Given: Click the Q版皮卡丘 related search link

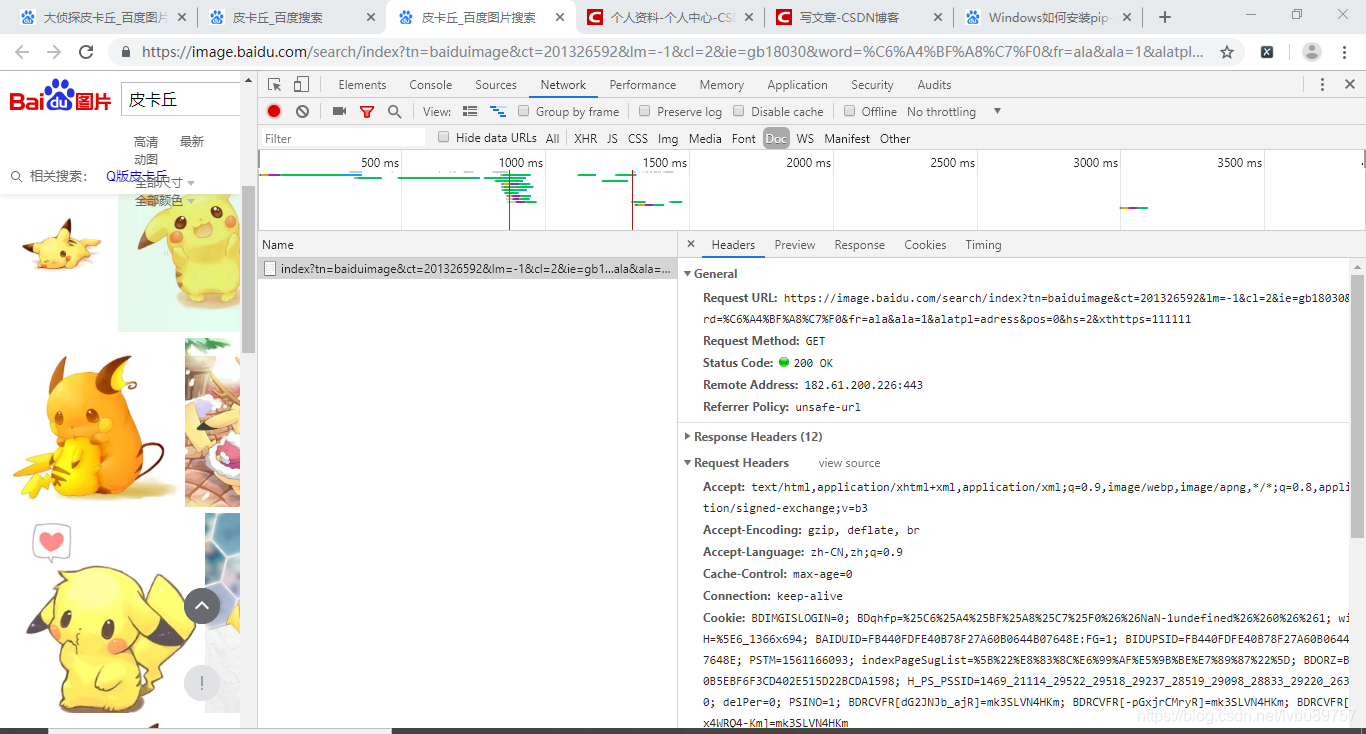Looking at the screenshot, I should pyautogui.click(x=137, y=176).
